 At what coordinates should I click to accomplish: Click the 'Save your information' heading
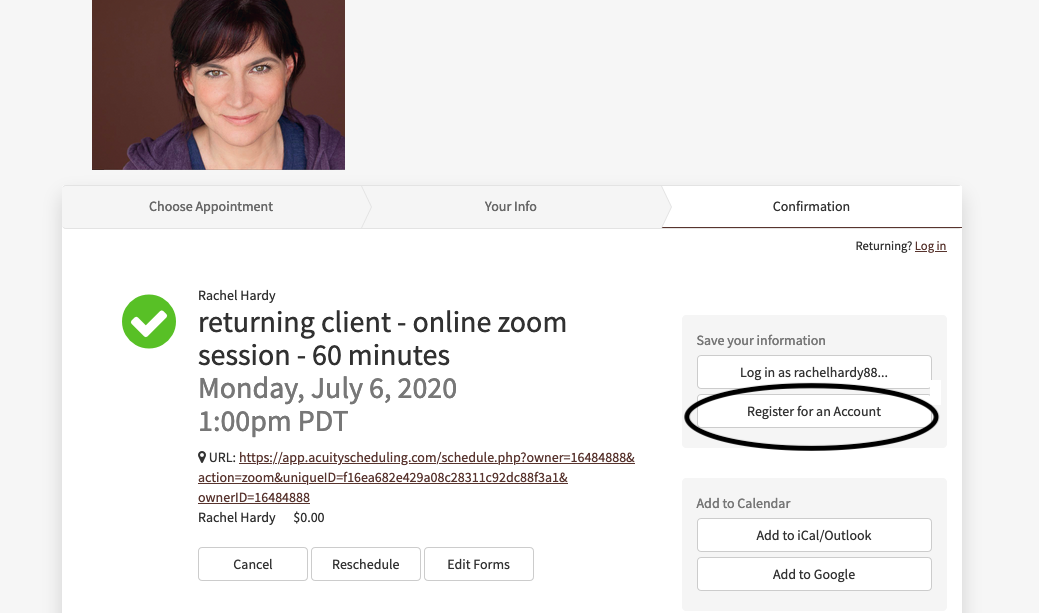pyautogui.click(x=761, y=341)
